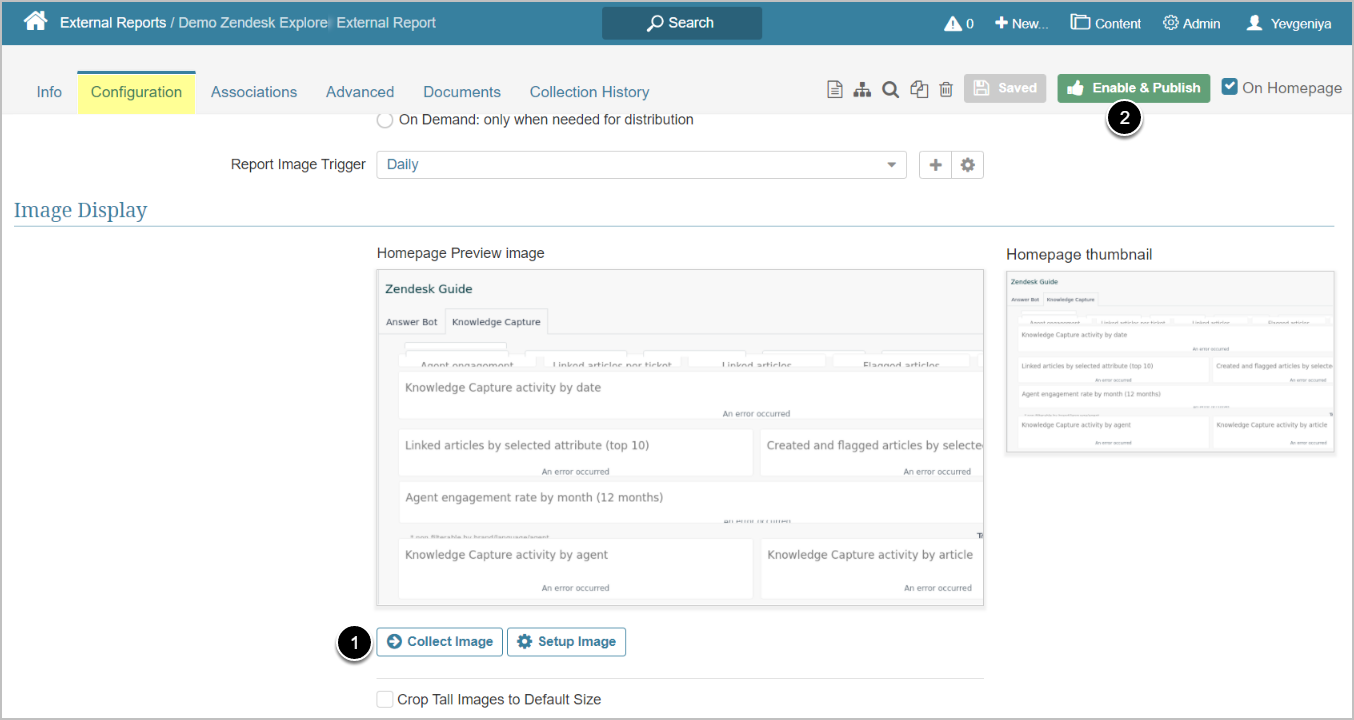The height and width of the screenshot is (720, 1354).
Task: Open the Collection History tab
Action: (x=589, y=92)
